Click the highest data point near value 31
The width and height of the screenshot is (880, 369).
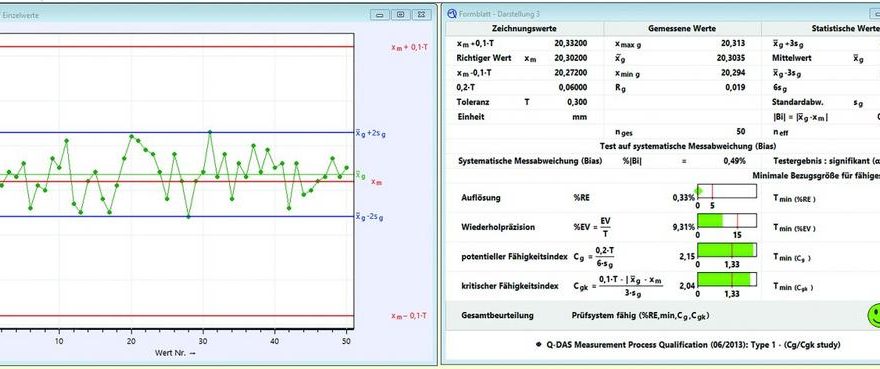click(210, 132)
